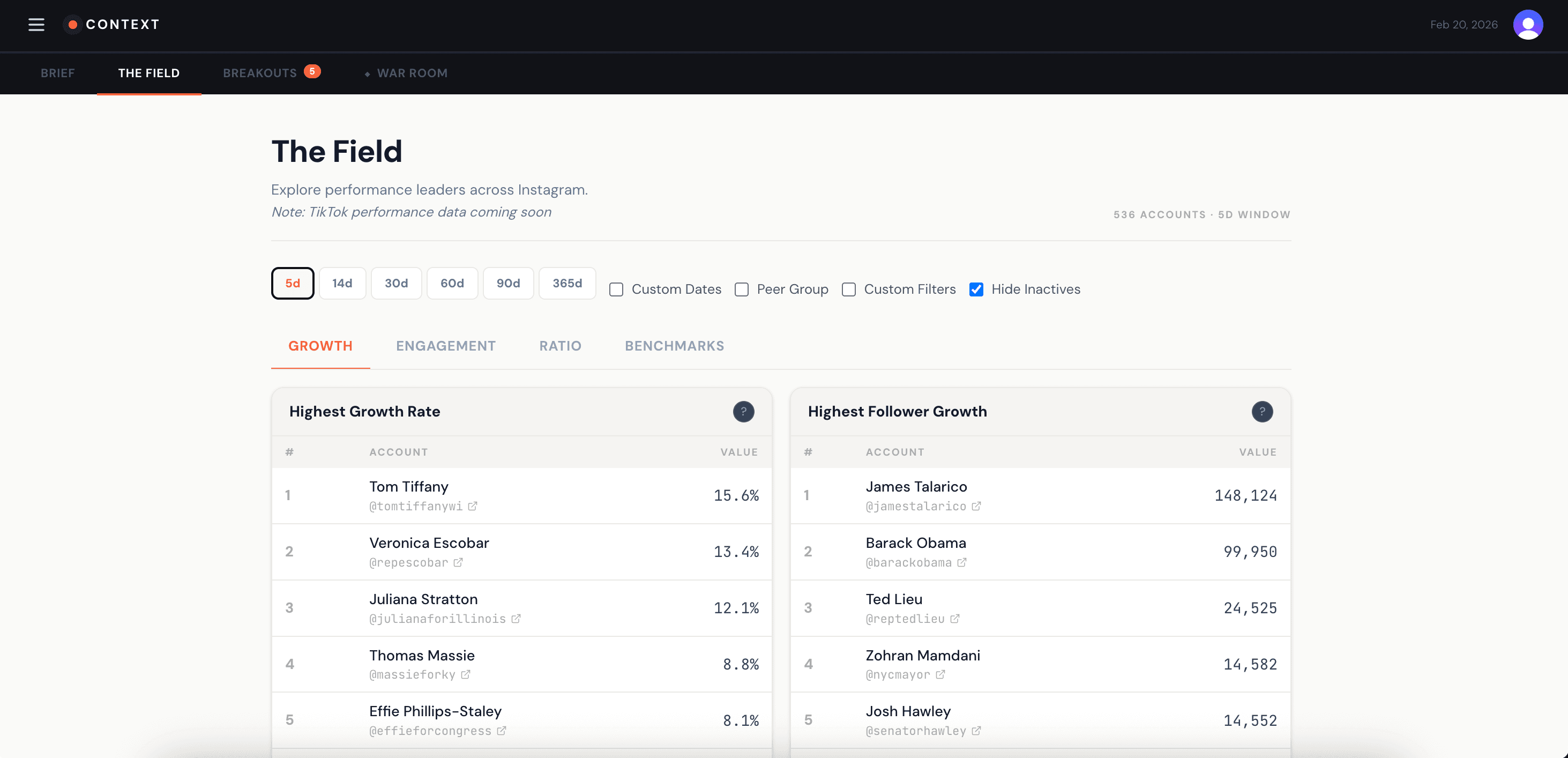Select the 365d time window
Screen dimensions: 1568x758
[566, 283]
